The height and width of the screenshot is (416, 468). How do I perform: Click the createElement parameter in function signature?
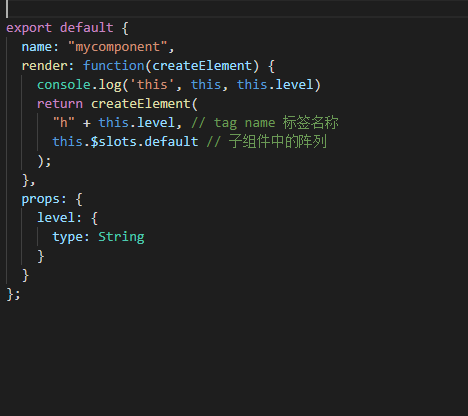click(202, 65)
